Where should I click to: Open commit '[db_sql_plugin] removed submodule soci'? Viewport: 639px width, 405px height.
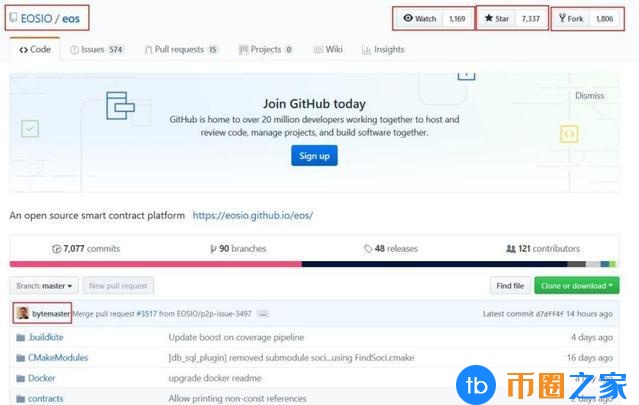coord(291,358)
